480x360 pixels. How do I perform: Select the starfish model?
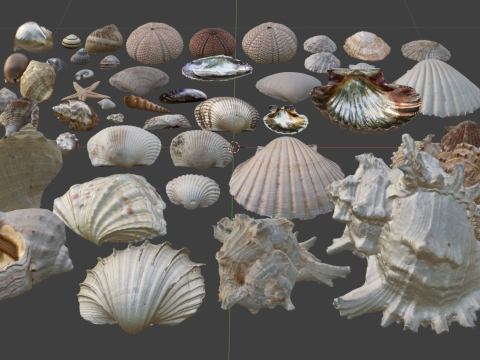tap(86, 92)
